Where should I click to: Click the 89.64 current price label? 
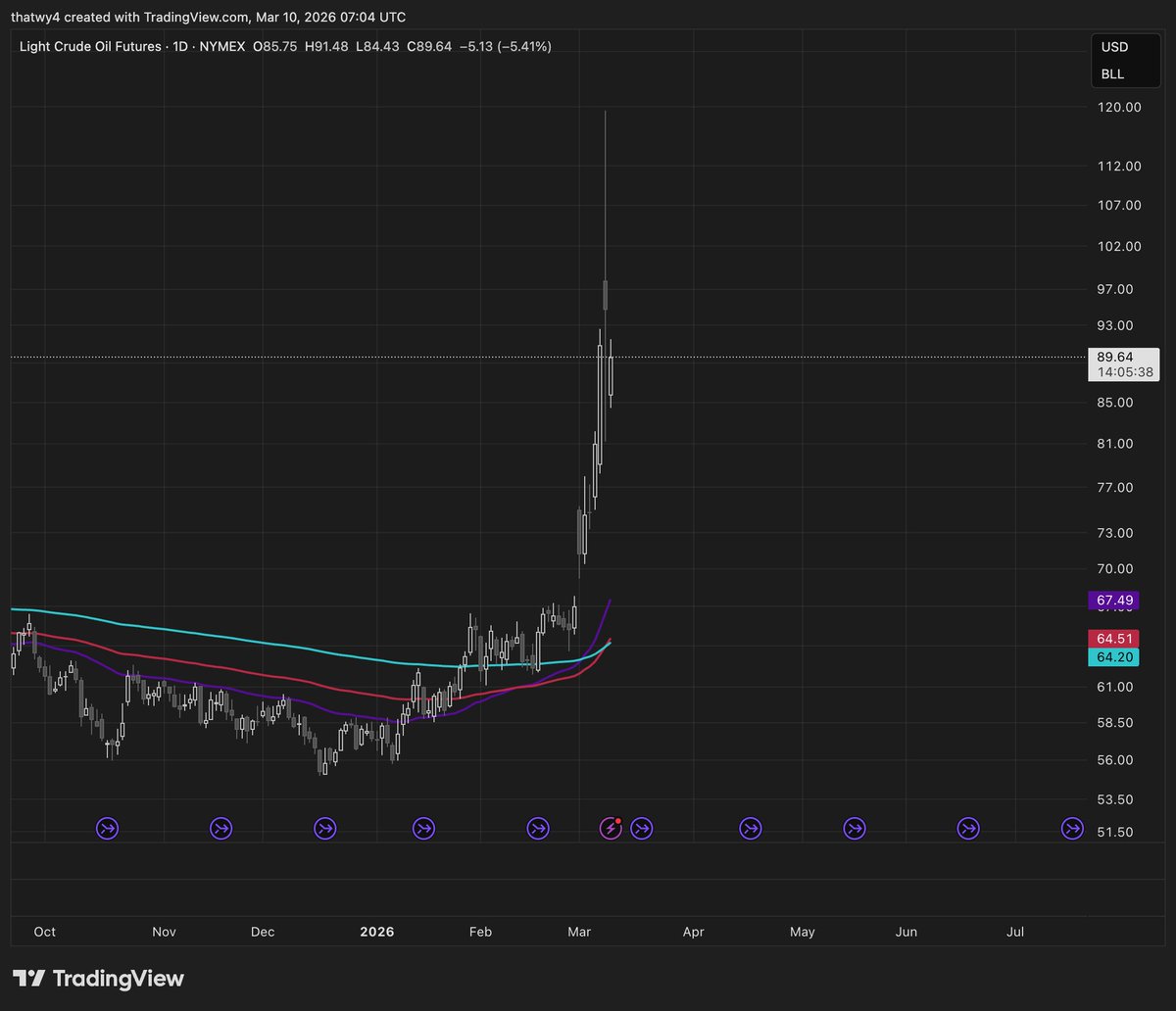[x=1117, y=357]
